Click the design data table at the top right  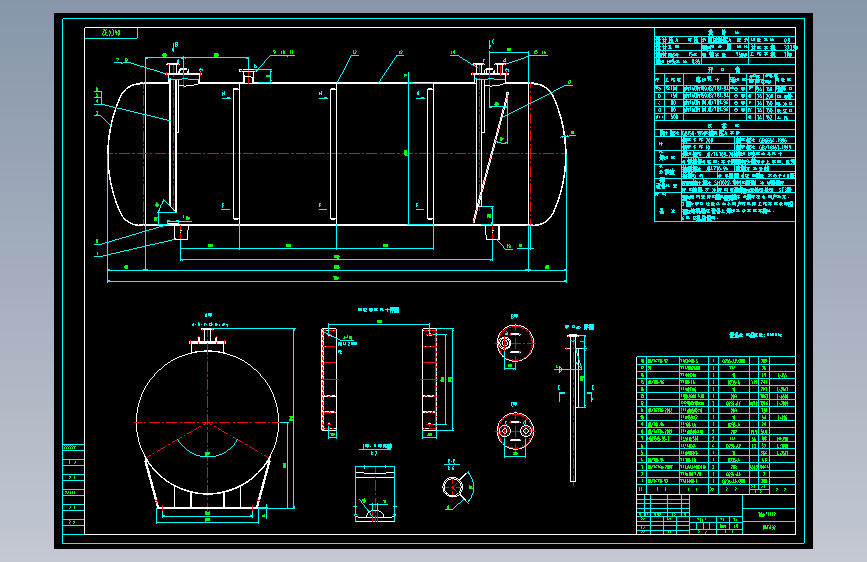[725, 47]
